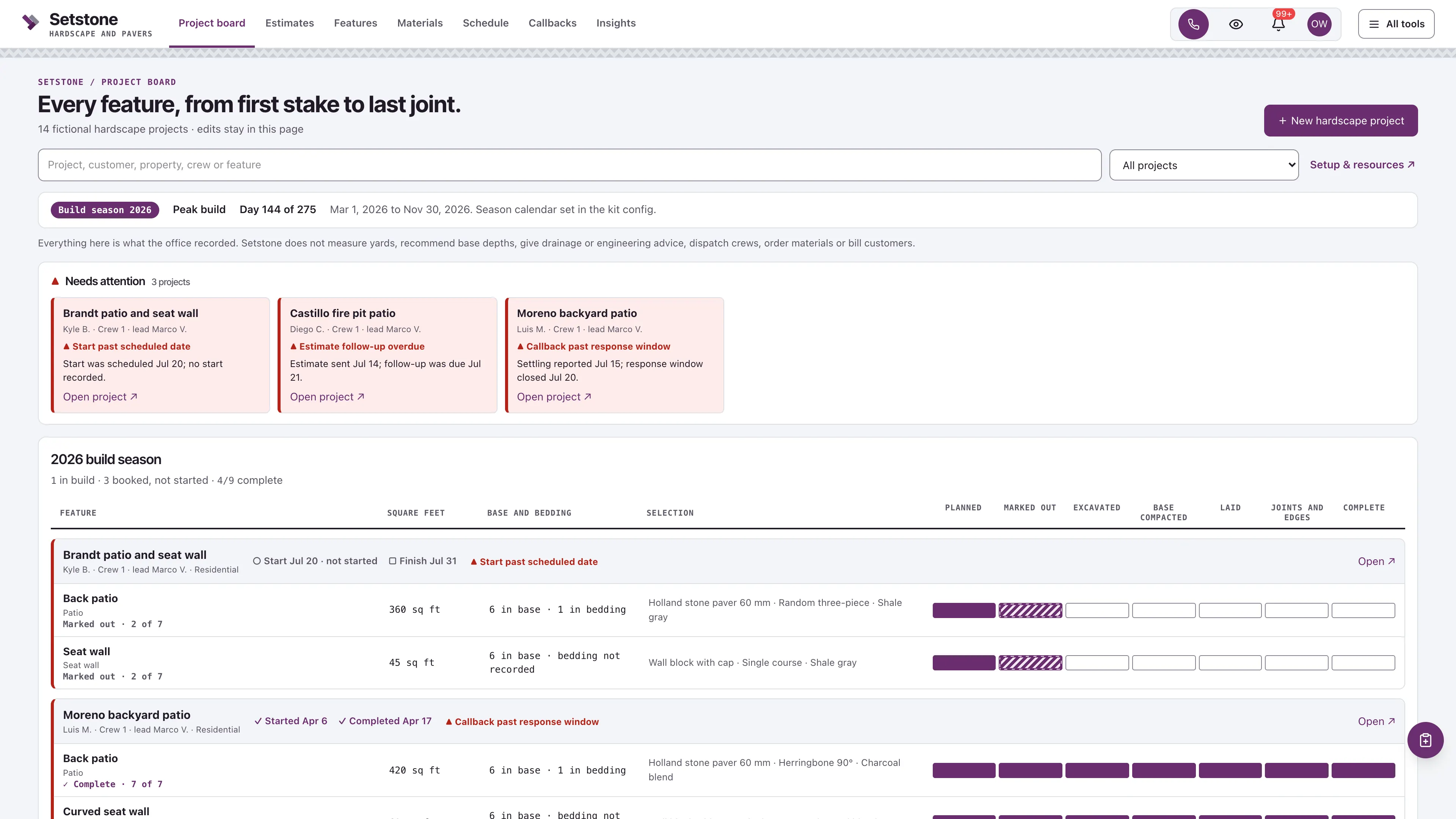Click the SQUARE FEET column header

416,513
